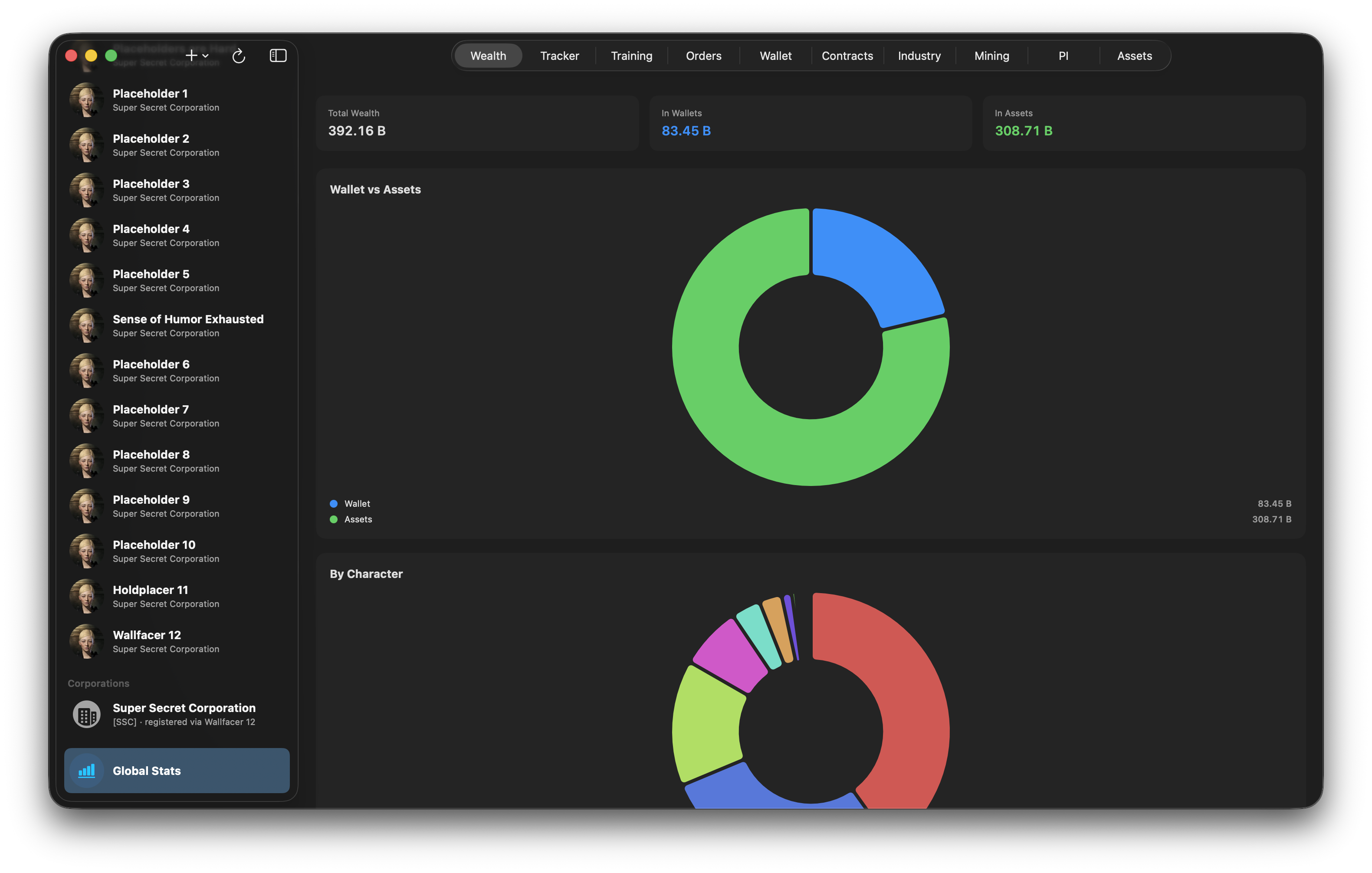Click the 'Assets' legend label

pos(358,519)
